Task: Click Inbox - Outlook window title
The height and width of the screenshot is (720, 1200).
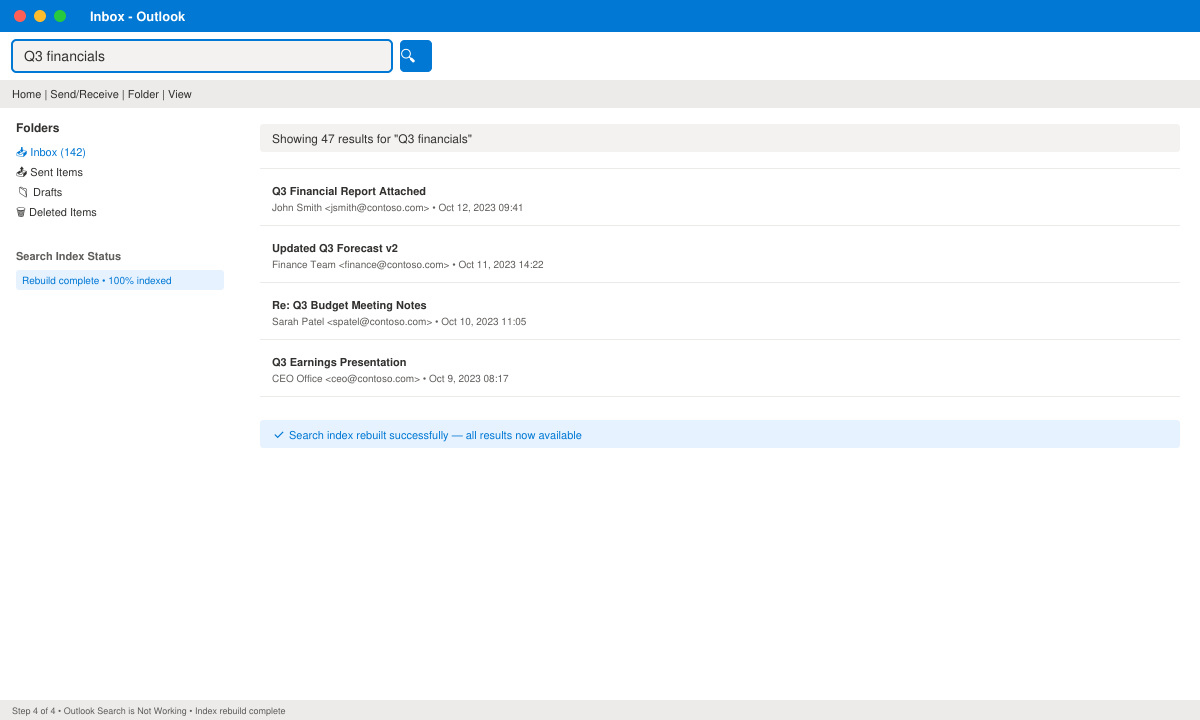Action: point(137,16)
